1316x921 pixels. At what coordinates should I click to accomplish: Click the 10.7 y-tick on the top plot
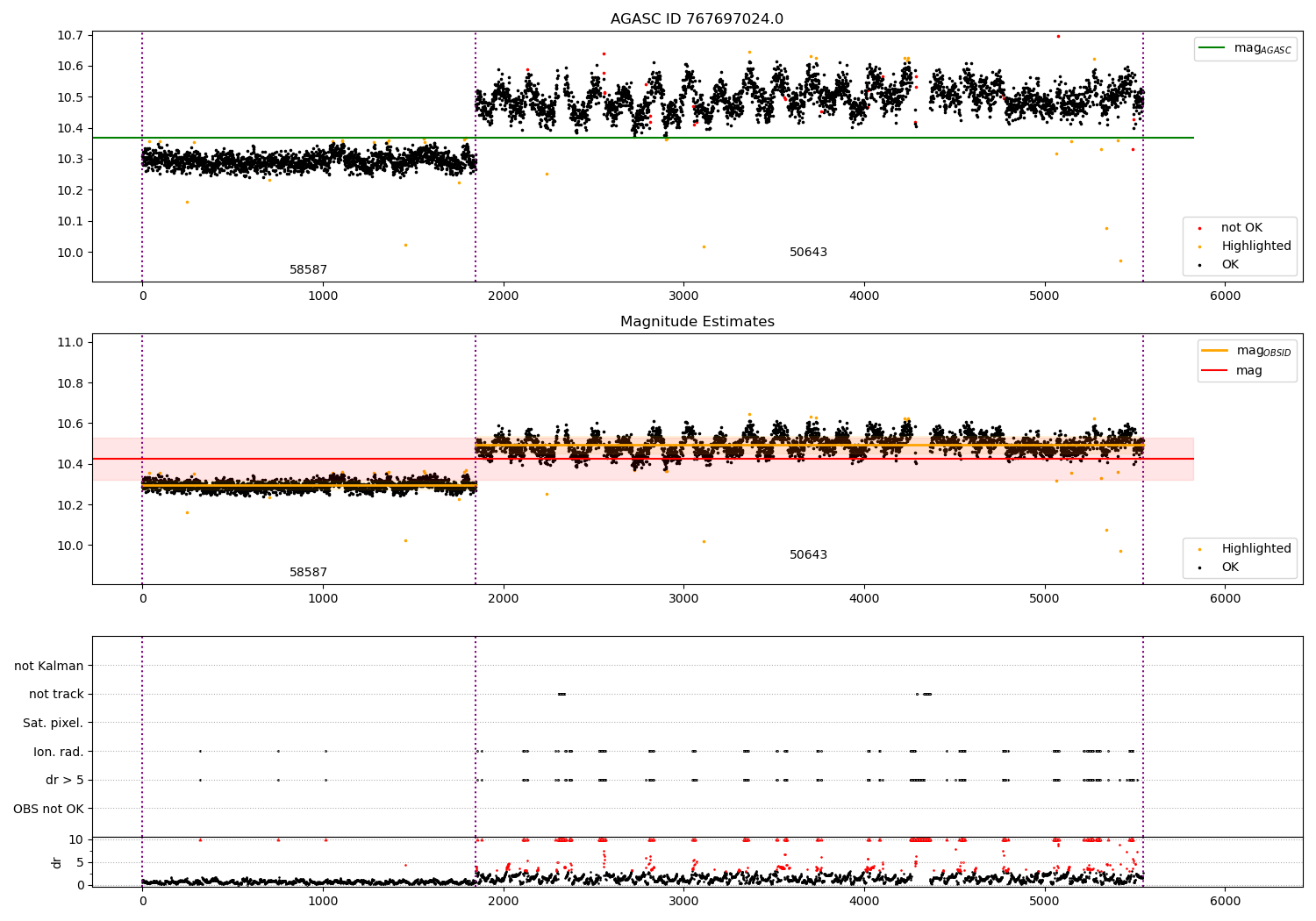point(70,35)
